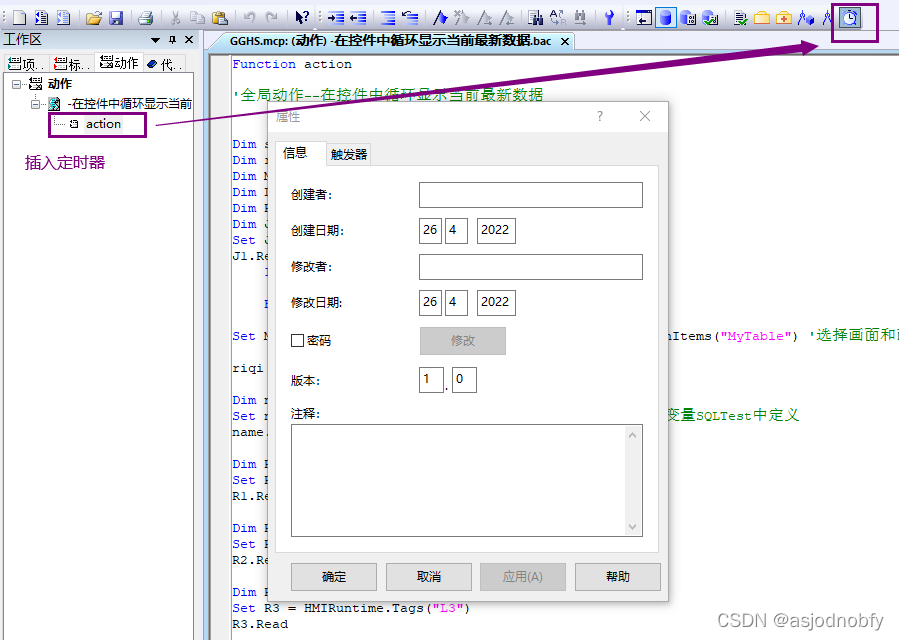The width and height of the screenshot is (899, 640).
Task: Select the 信息 tab in properties dialog
Action: 295,153
